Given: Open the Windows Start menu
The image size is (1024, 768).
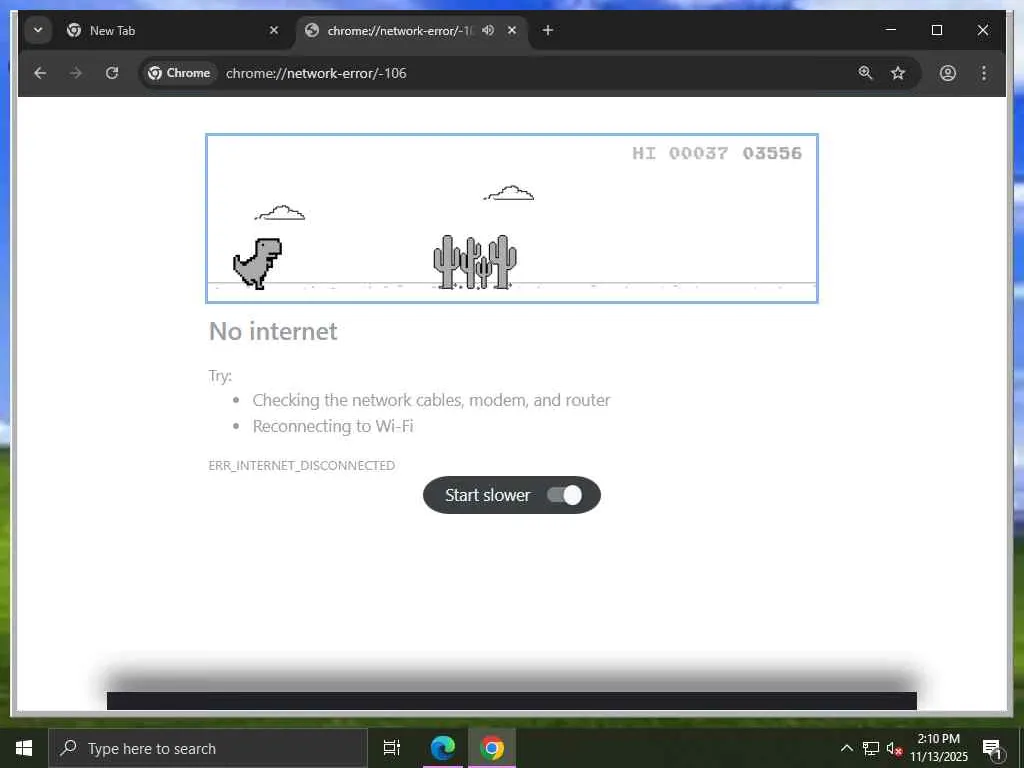Looking at the screenshot, I should (24, 748).
